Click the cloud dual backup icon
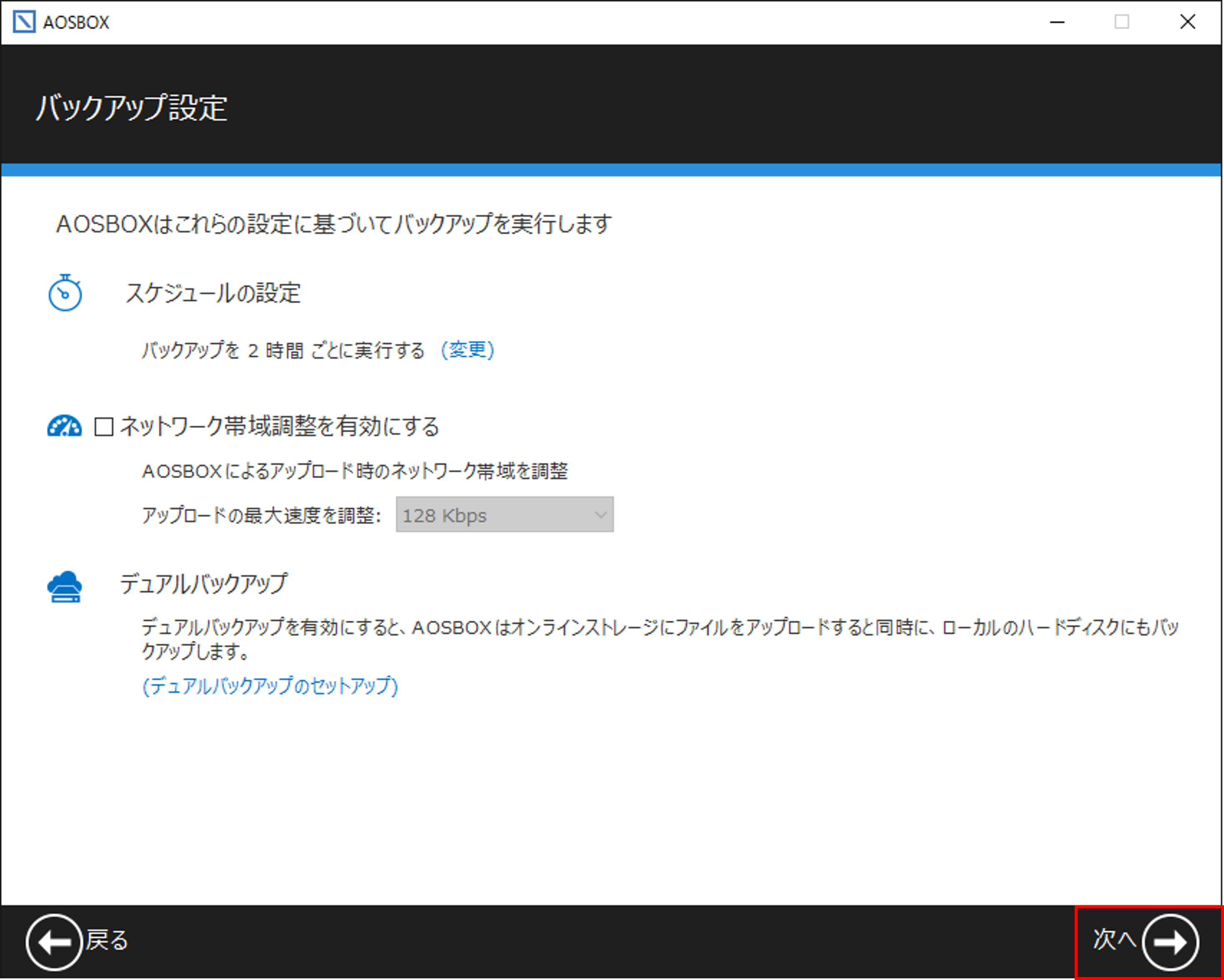1224x980 pixels. pyautogui.click(x=64, y=587)
